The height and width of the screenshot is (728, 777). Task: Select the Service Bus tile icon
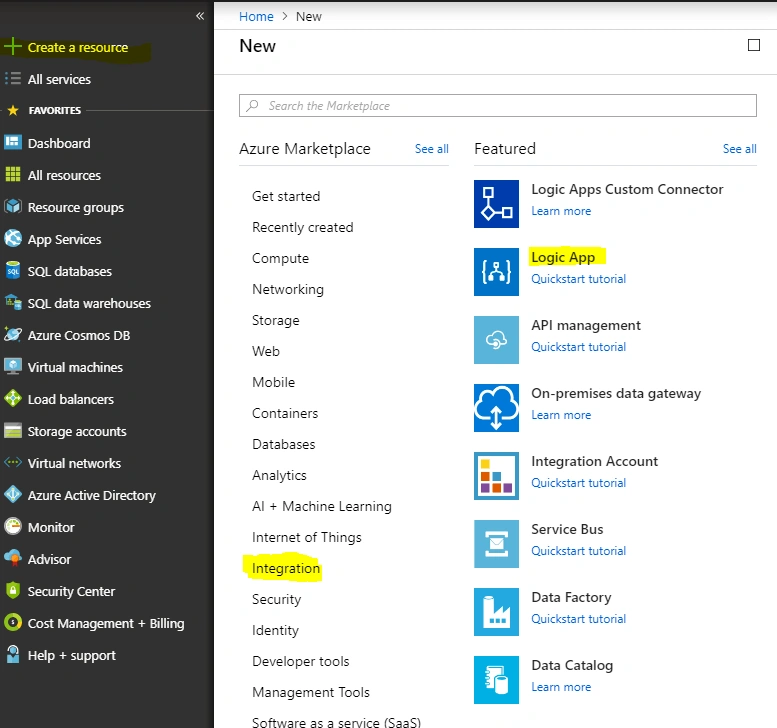point(496,544)
